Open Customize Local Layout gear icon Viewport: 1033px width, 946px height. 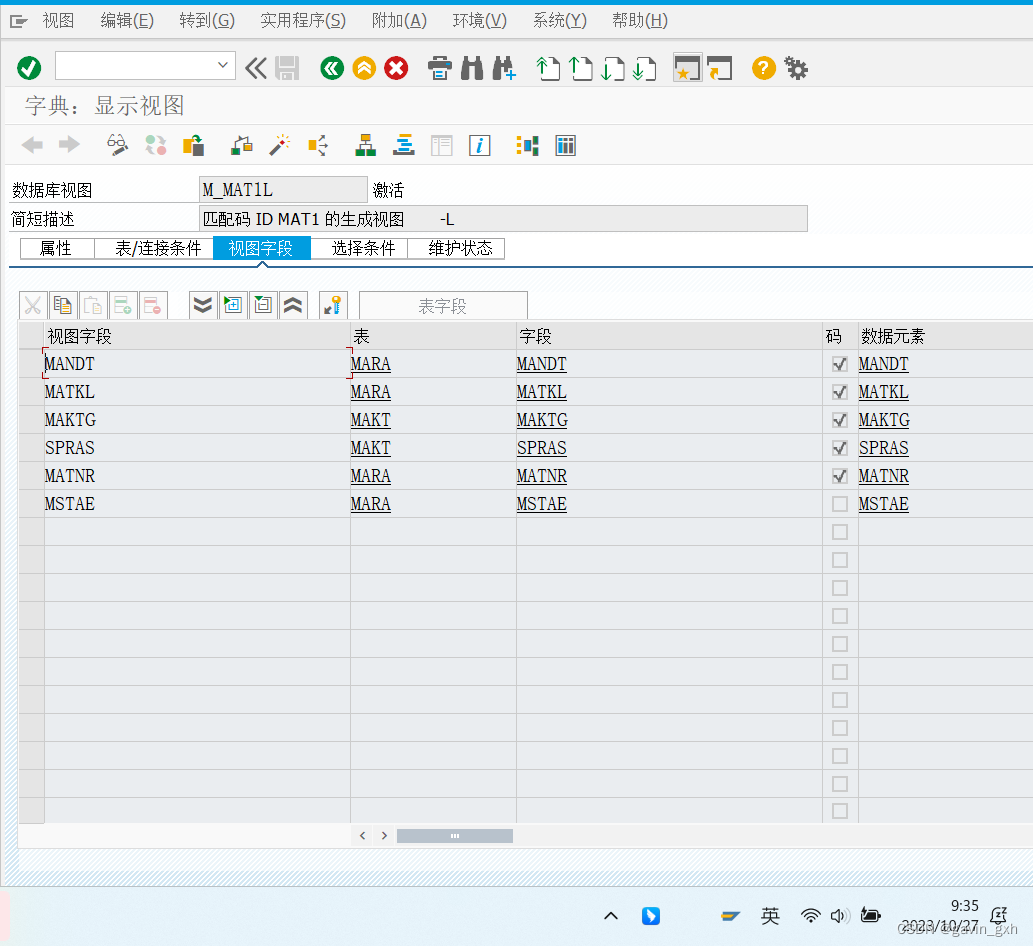pos(796,68)
